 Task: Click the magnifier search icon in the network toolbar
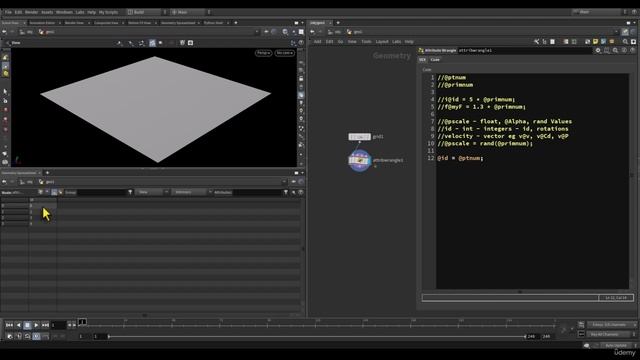[625, 42]
